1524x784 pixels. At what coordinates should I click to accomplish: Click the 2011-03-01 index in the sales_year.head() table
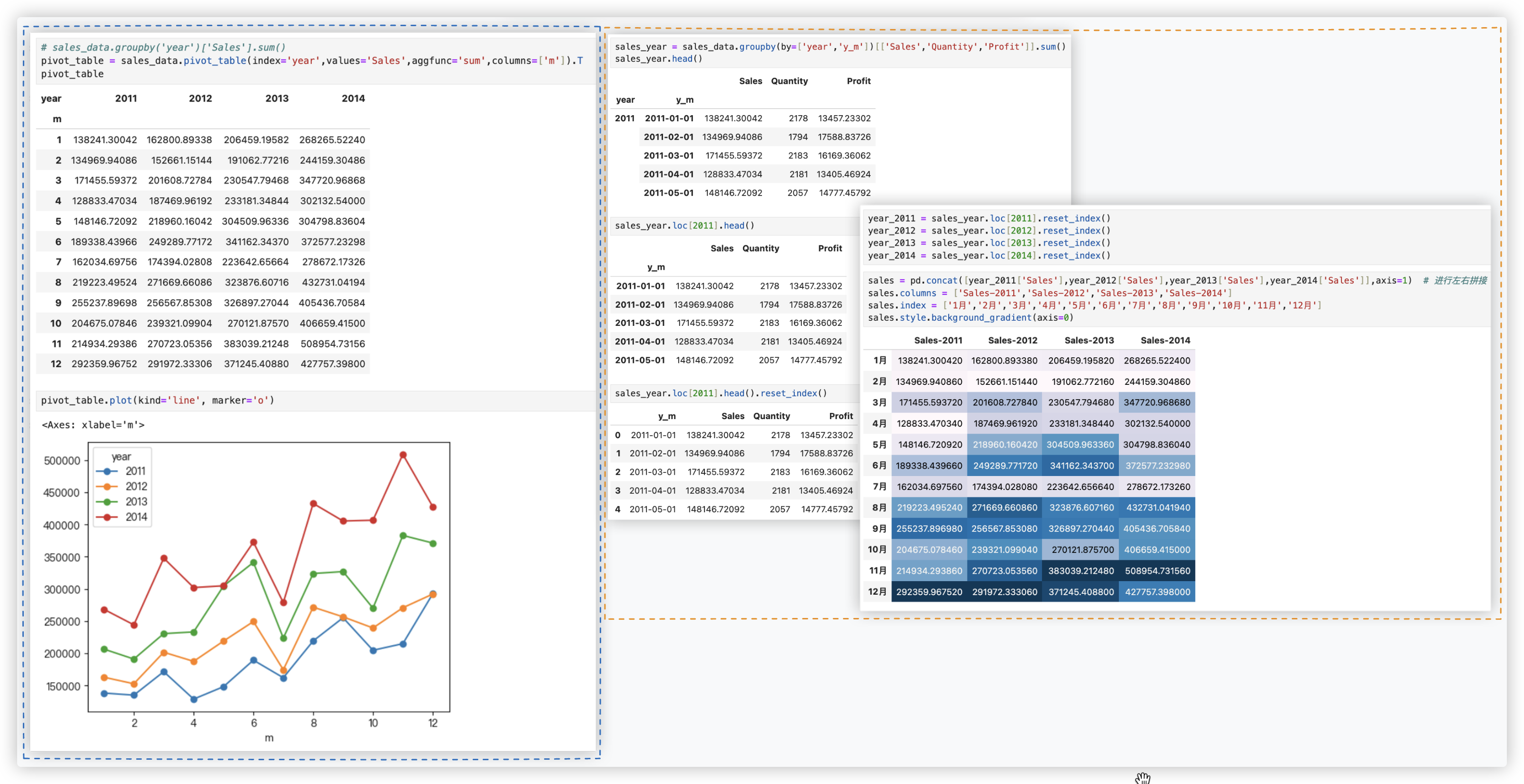(x=669, y=156)
